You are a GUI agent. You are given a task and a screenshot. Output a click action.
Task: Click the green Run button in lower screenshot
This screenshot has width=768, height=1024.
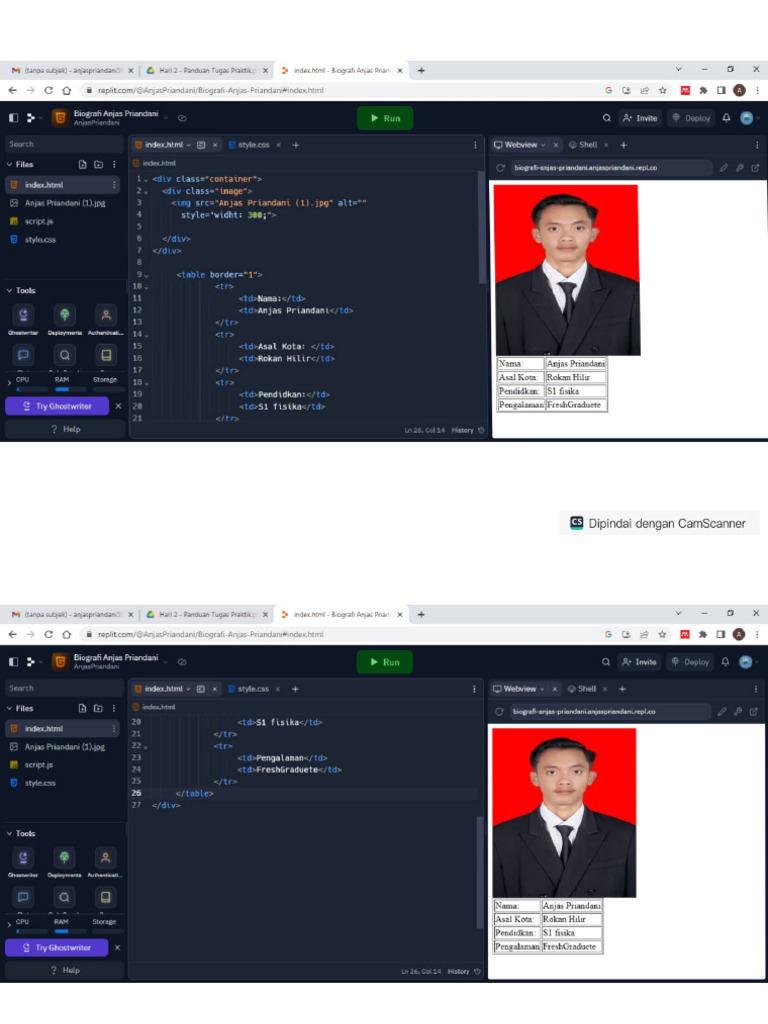[385, 662]
